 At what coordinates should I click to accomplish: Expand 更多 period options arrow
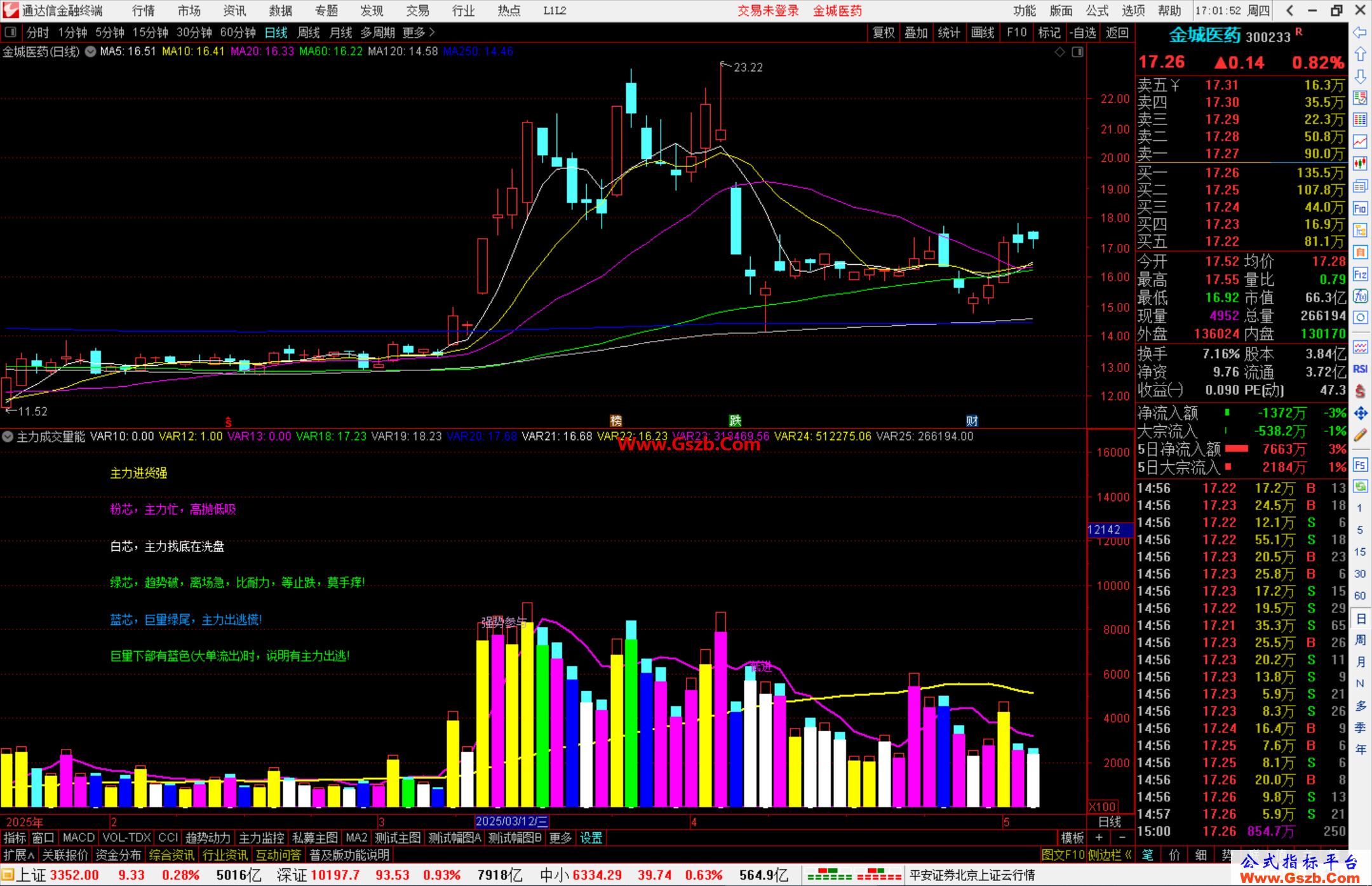click(x=432, y=32)
